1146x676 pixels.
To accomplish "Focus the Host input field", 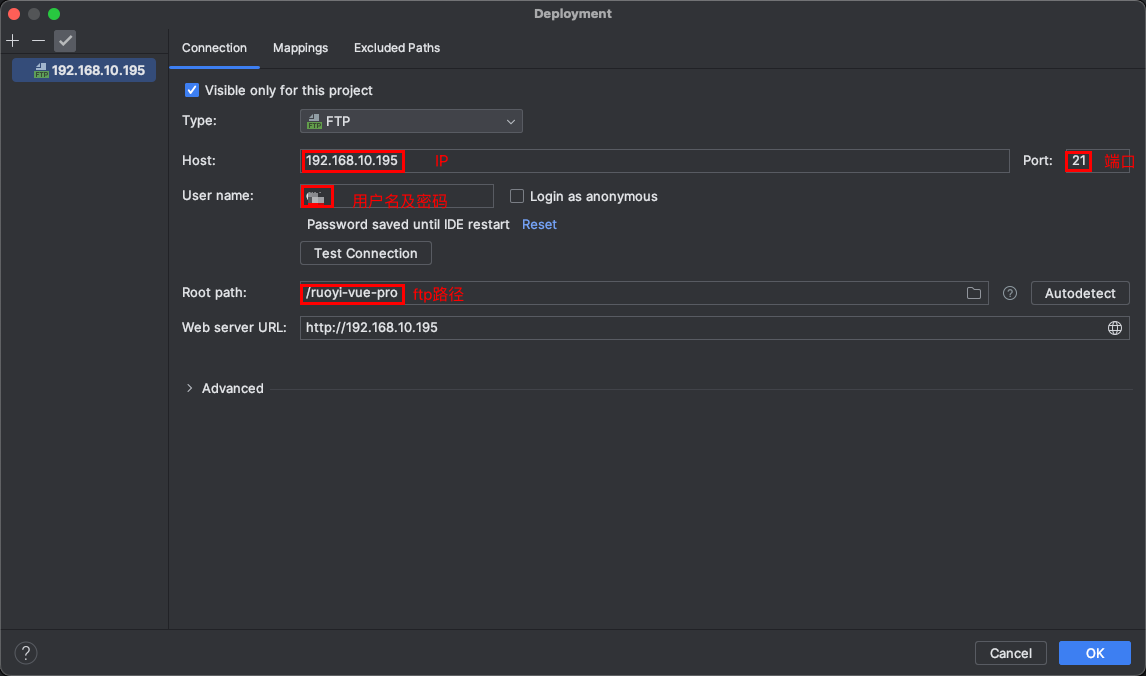I will tap(654, 161).
